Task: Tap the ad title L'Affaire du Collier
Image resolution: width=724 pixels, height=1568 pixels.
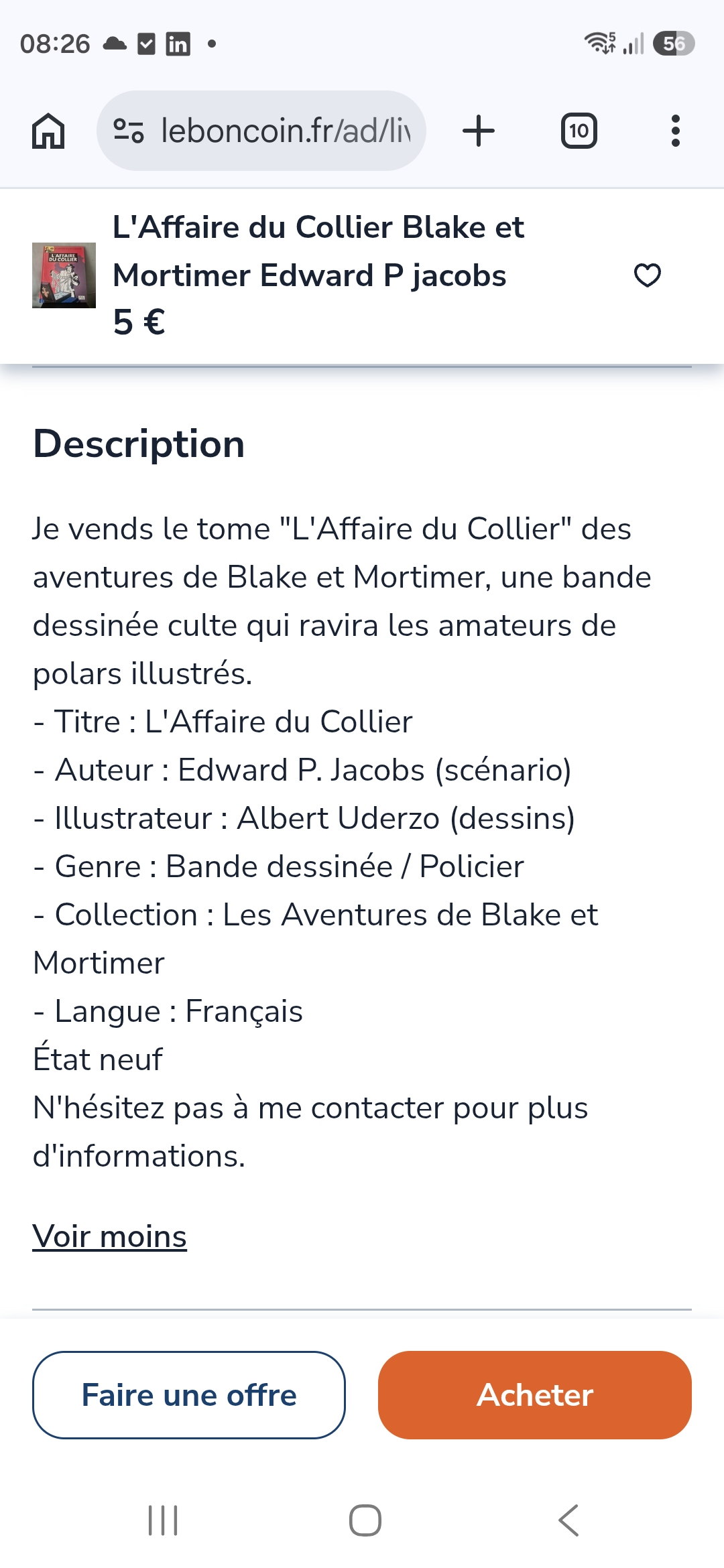Action: point(318,251)
